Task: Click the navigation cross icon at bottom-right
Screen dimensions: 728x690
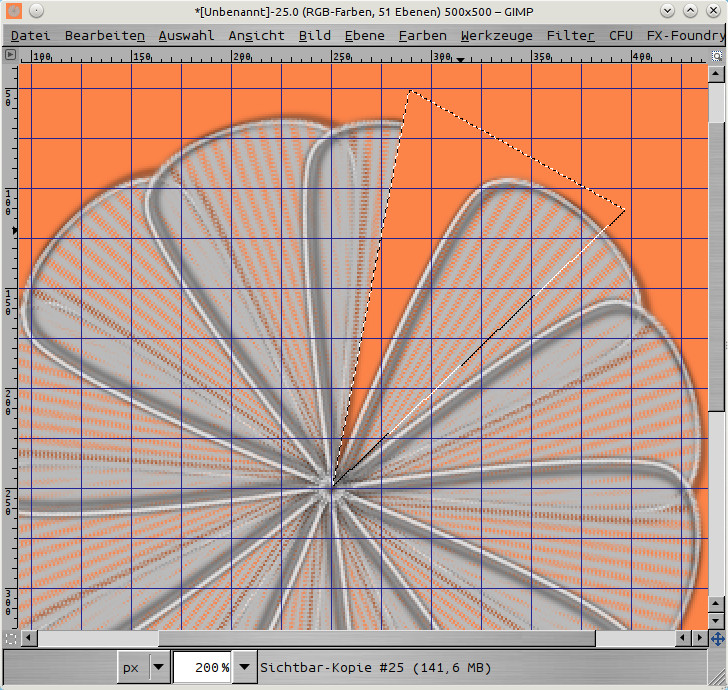Action: click(x=717, y=637)
